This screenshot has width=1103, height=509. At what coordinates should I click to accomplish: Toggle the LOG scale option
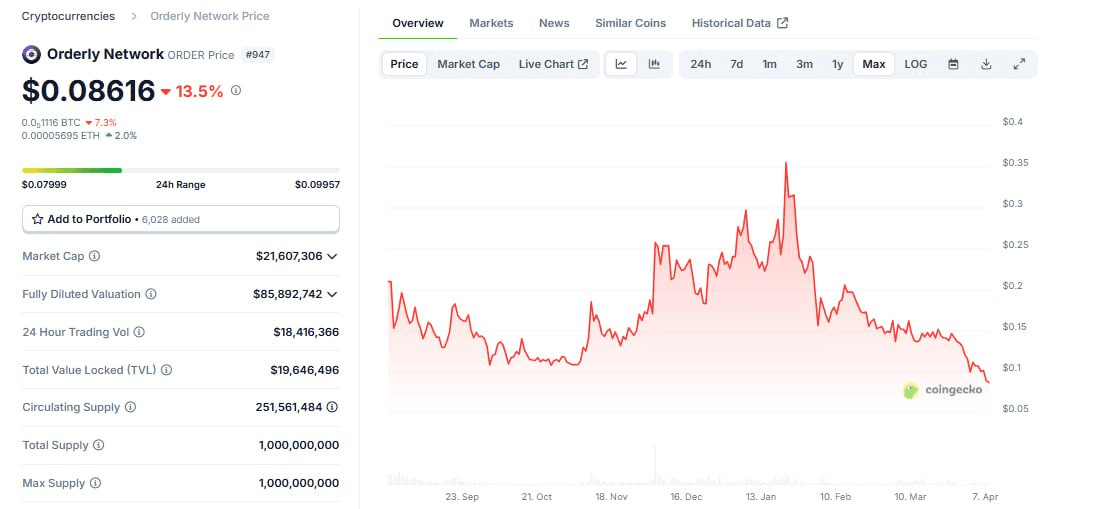pos(915,64)
